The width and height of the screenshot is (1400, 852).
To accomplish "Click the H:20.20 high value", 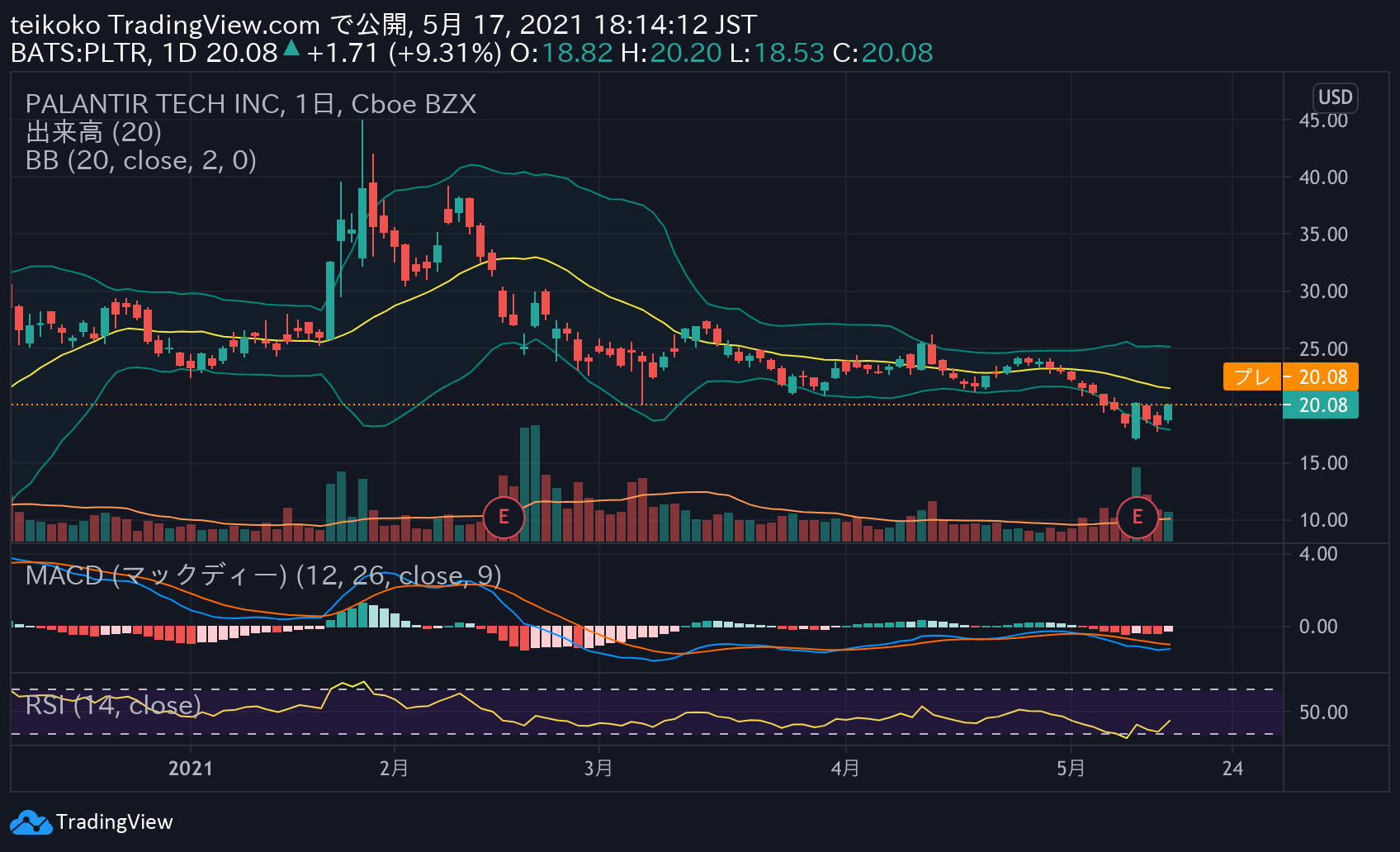I will click(671, 53).
